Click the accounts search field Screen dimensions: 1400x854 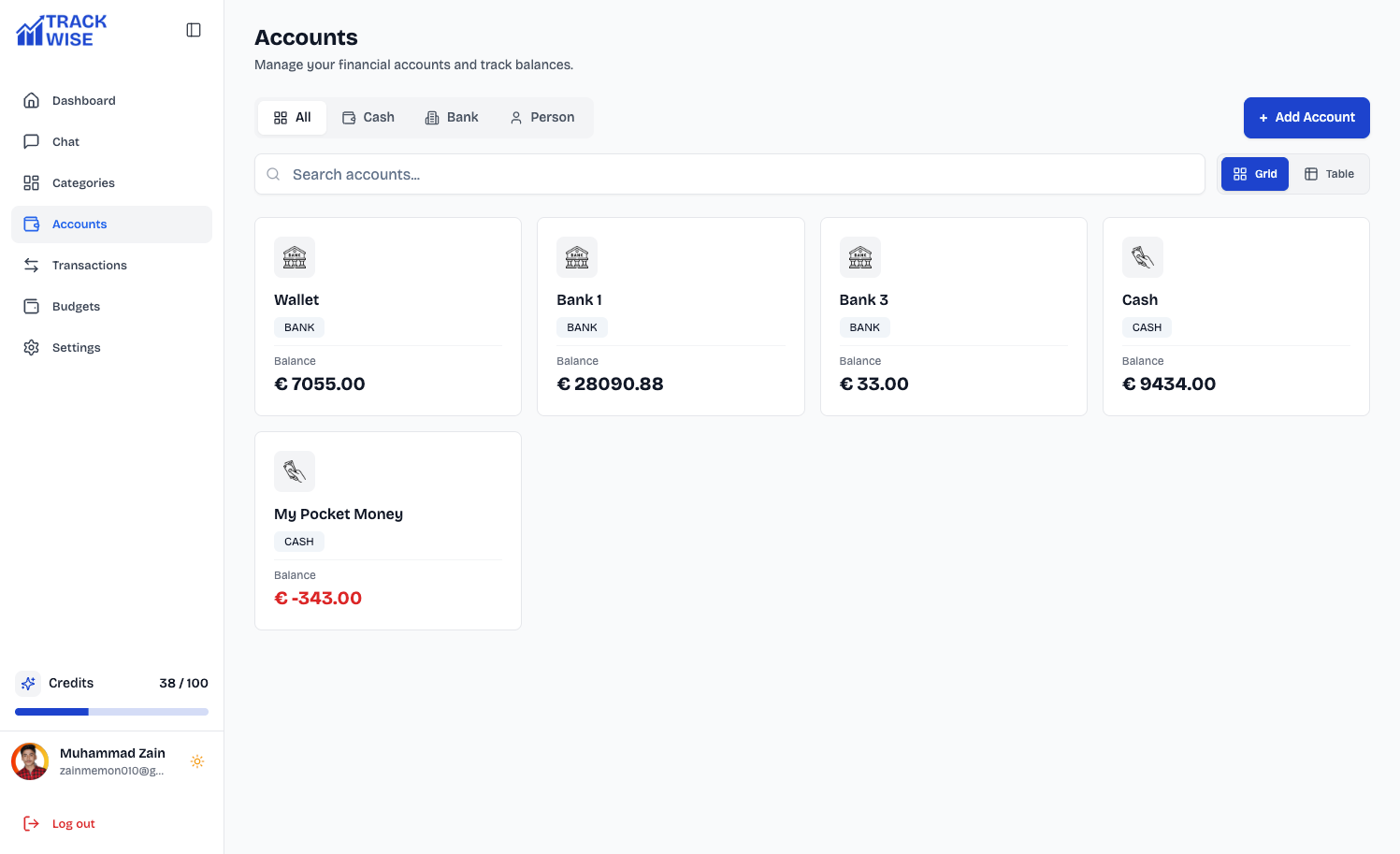pos(655,174)
